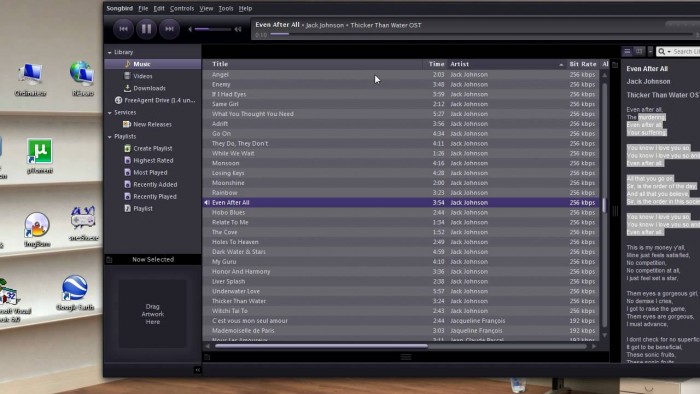This screenshot has width=700, height=394.
Task: Select the song Enemy
Action: pyautogui.click(x=400, y=84)
